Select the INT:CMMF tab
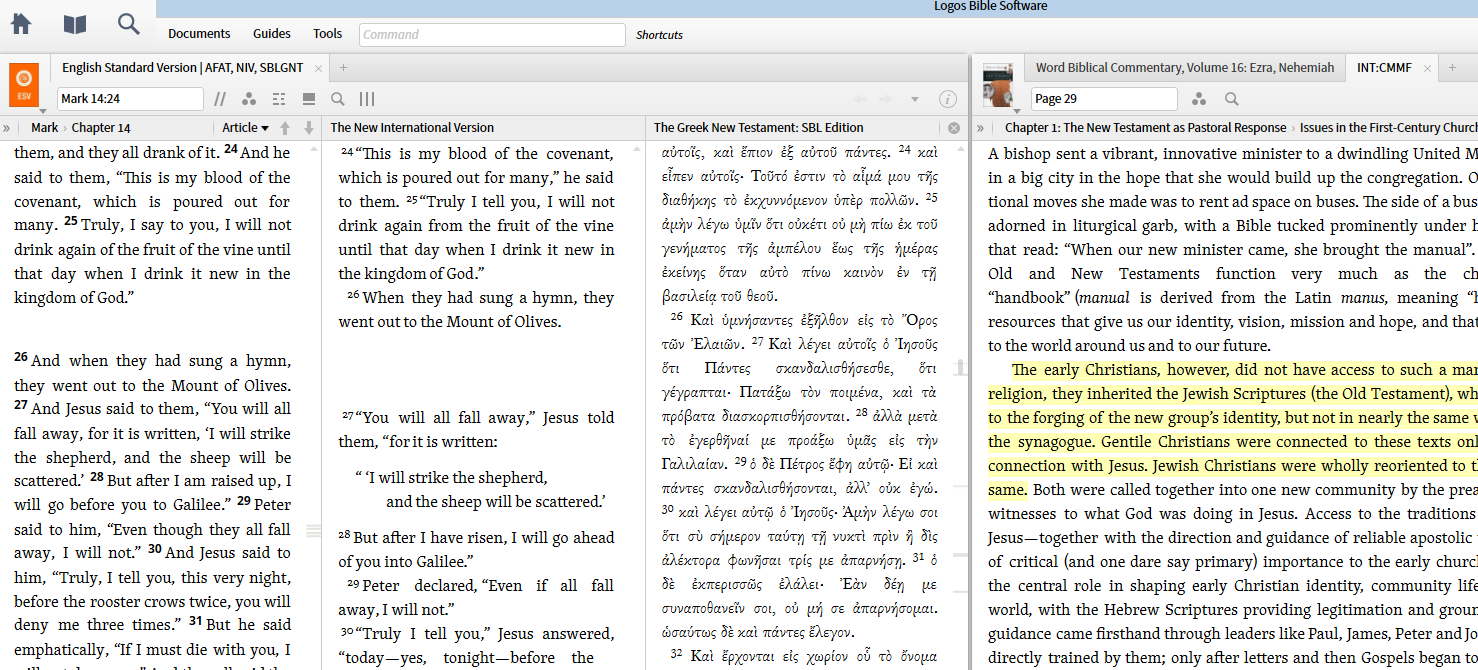 (x=1384, y=68)
